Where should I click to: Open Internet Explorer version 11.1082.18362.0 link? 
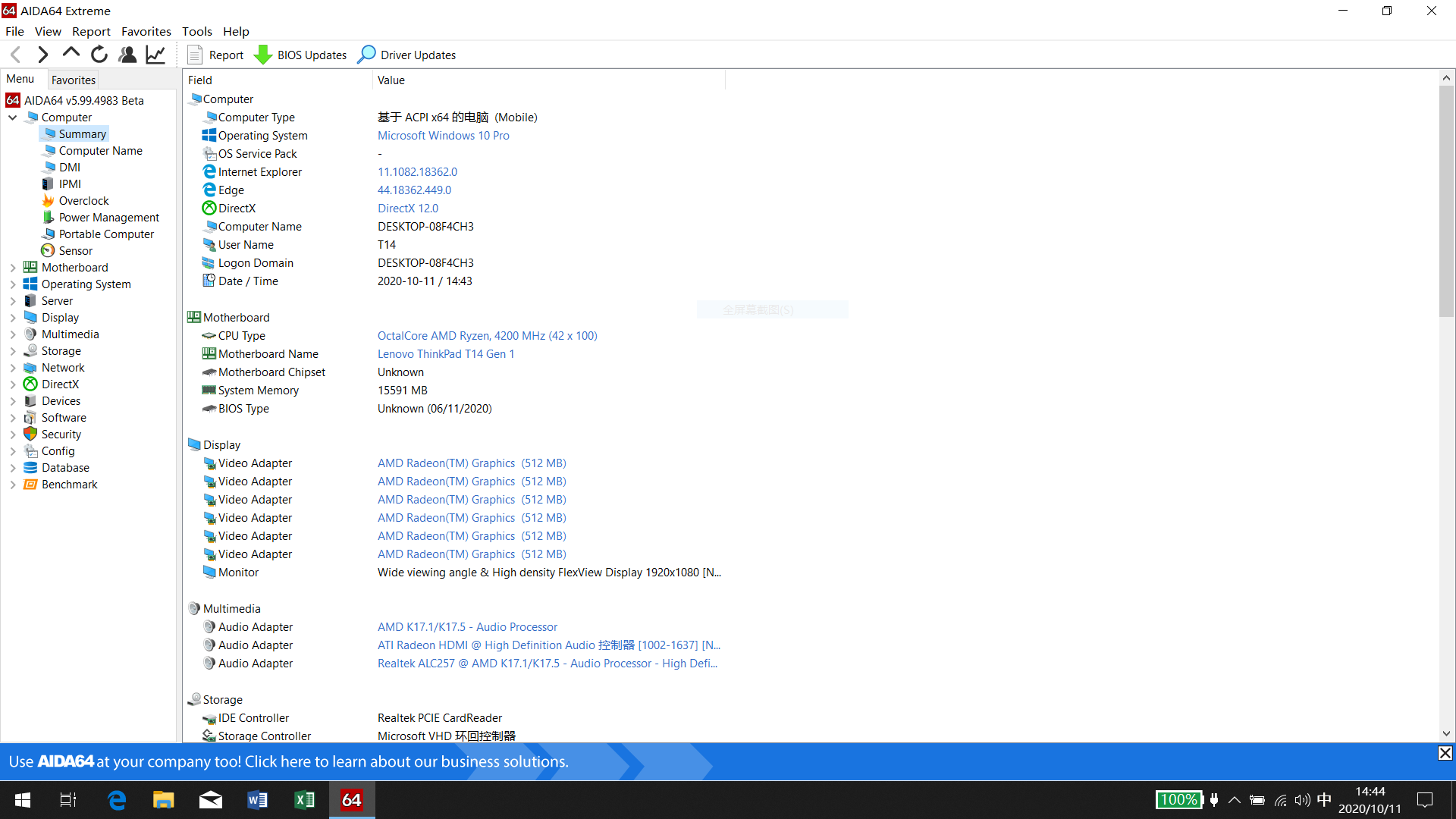coord(417,172)
